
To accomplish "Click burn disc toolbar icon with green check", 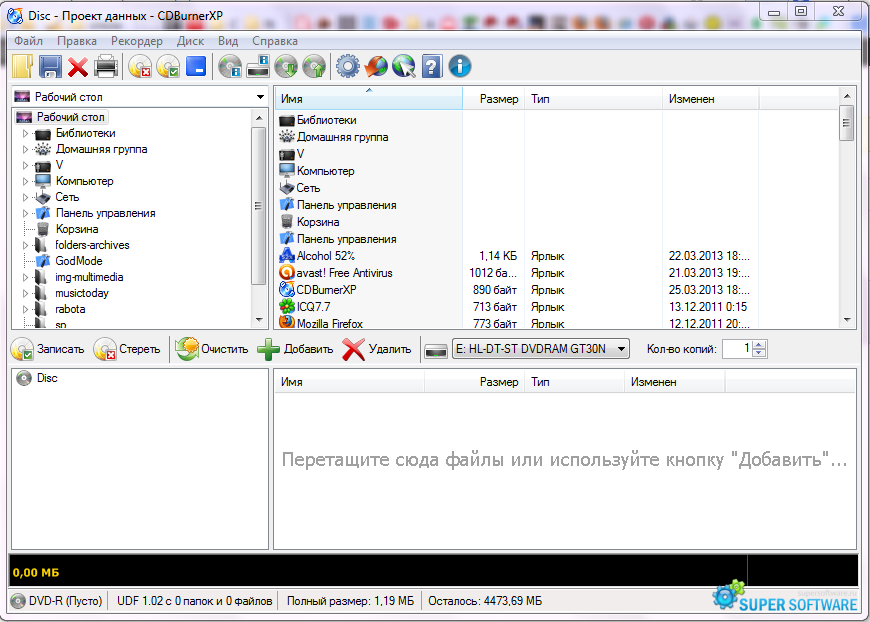I will 168,66.
